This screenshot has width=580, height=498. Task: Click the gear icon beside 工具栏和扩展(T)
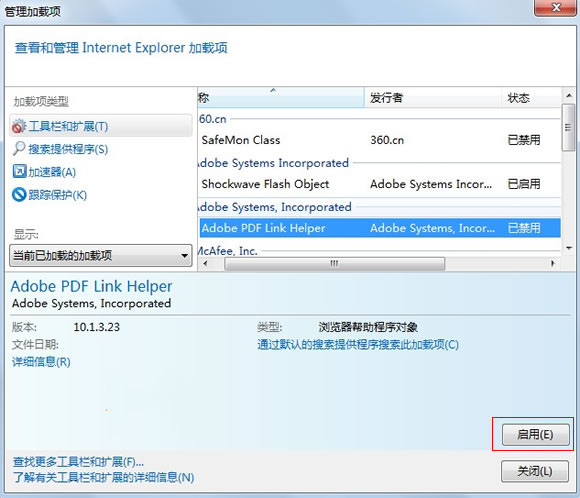(x=18, y=126)
